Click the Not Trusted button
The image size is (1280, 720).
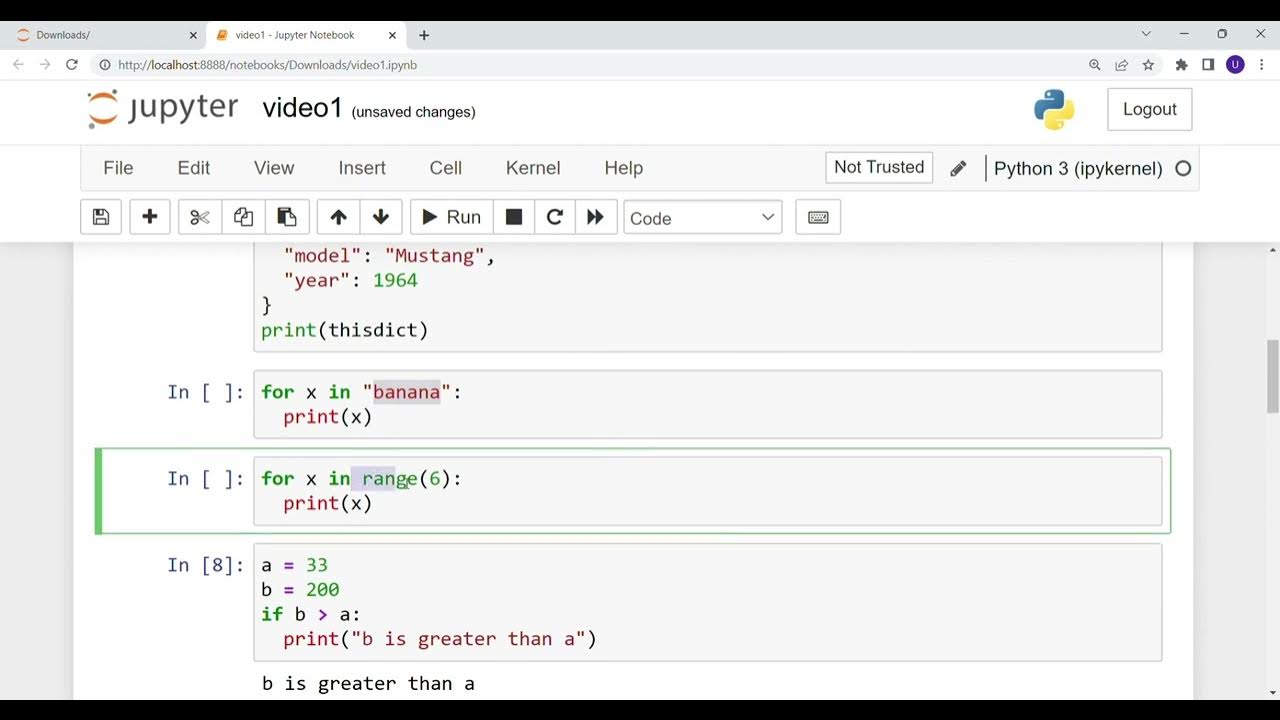click(x=879, y=167)
